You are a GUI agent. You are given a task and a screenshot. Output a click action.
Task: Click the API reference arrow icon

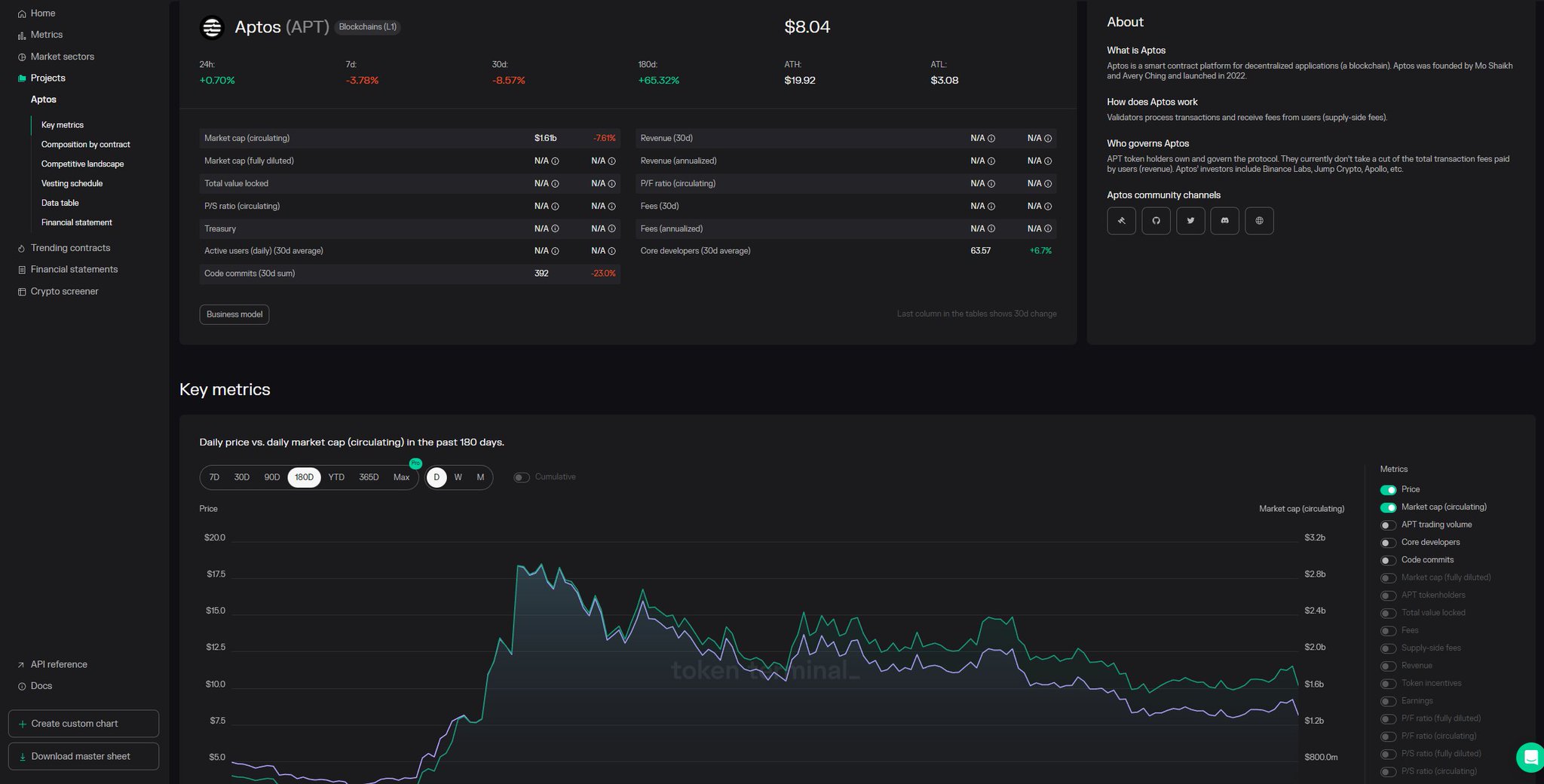[x=21, y=665]
